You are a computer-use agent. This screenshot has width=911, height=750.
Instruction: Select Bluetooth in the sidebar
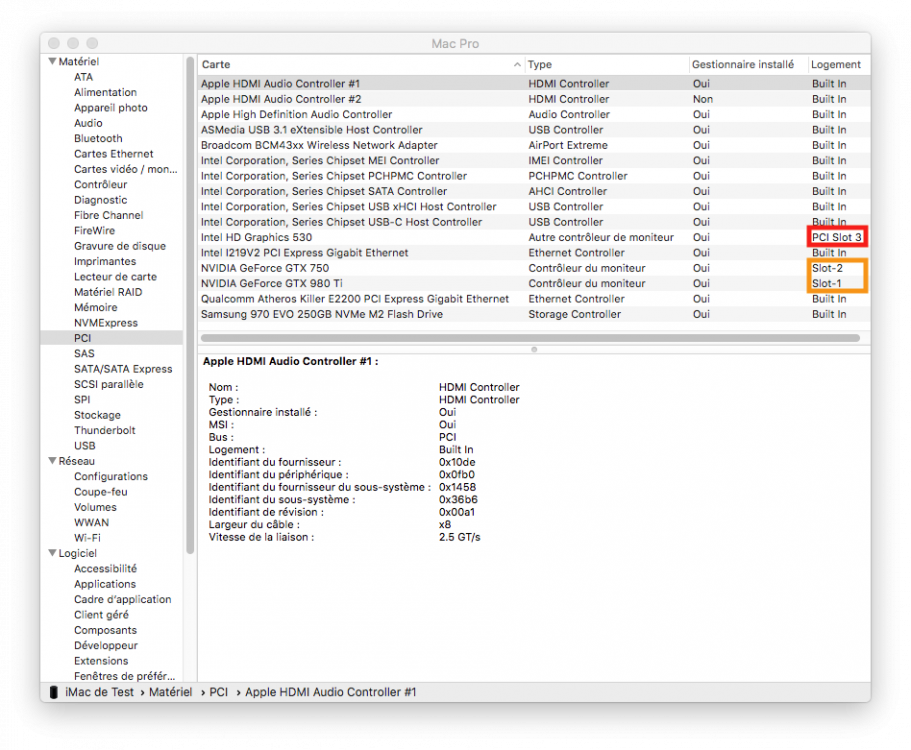tap(98, 138)
